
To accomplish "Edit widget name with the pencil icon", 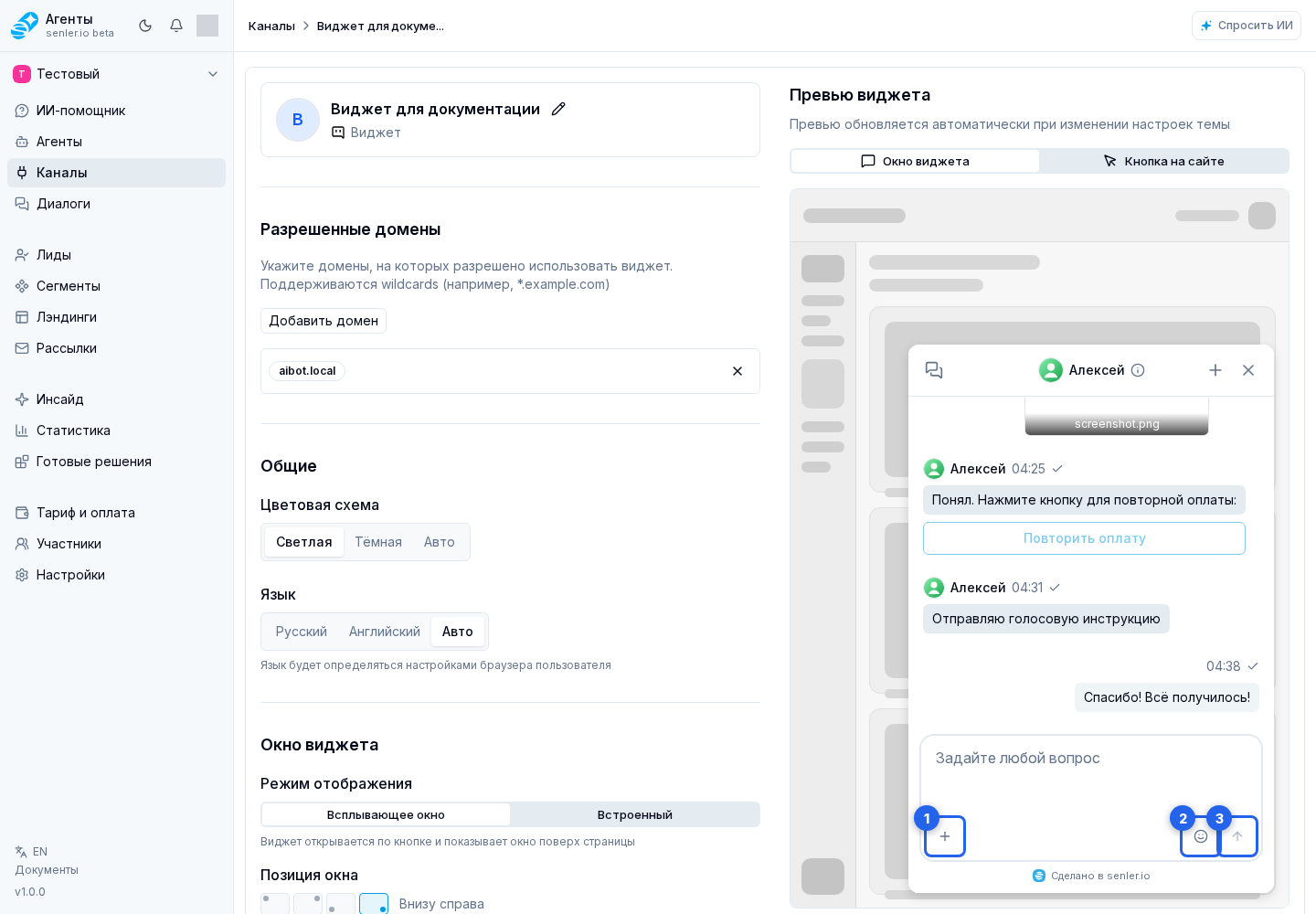I will (x=558, y=109).
